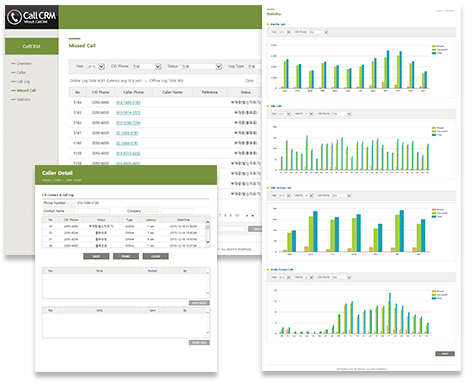Click the Caller Name column header
Screen dimensions: 474x383
[x=172, y=92]
